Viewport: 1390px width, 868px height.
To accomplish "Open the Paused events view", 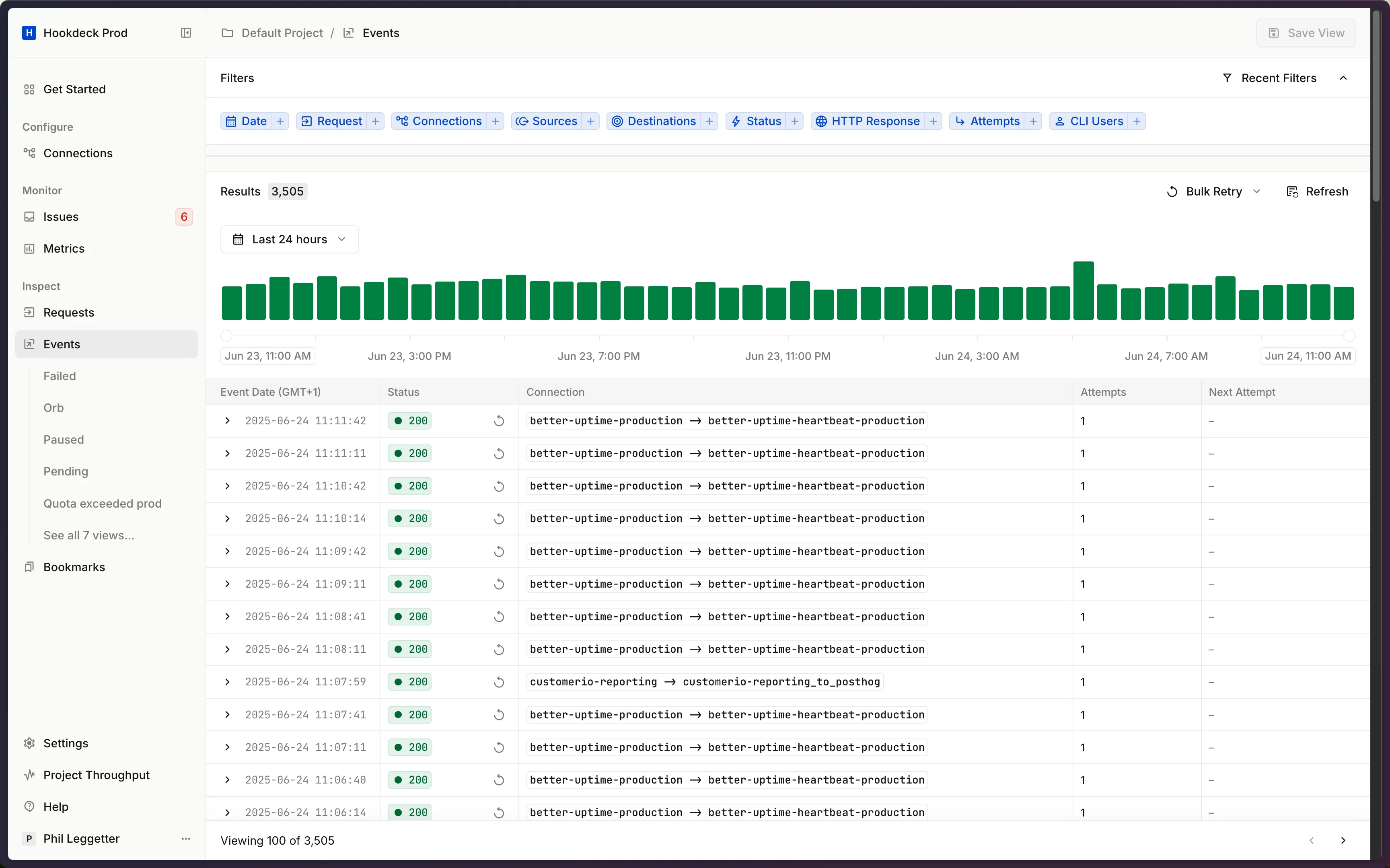I will tap(64, 440).
